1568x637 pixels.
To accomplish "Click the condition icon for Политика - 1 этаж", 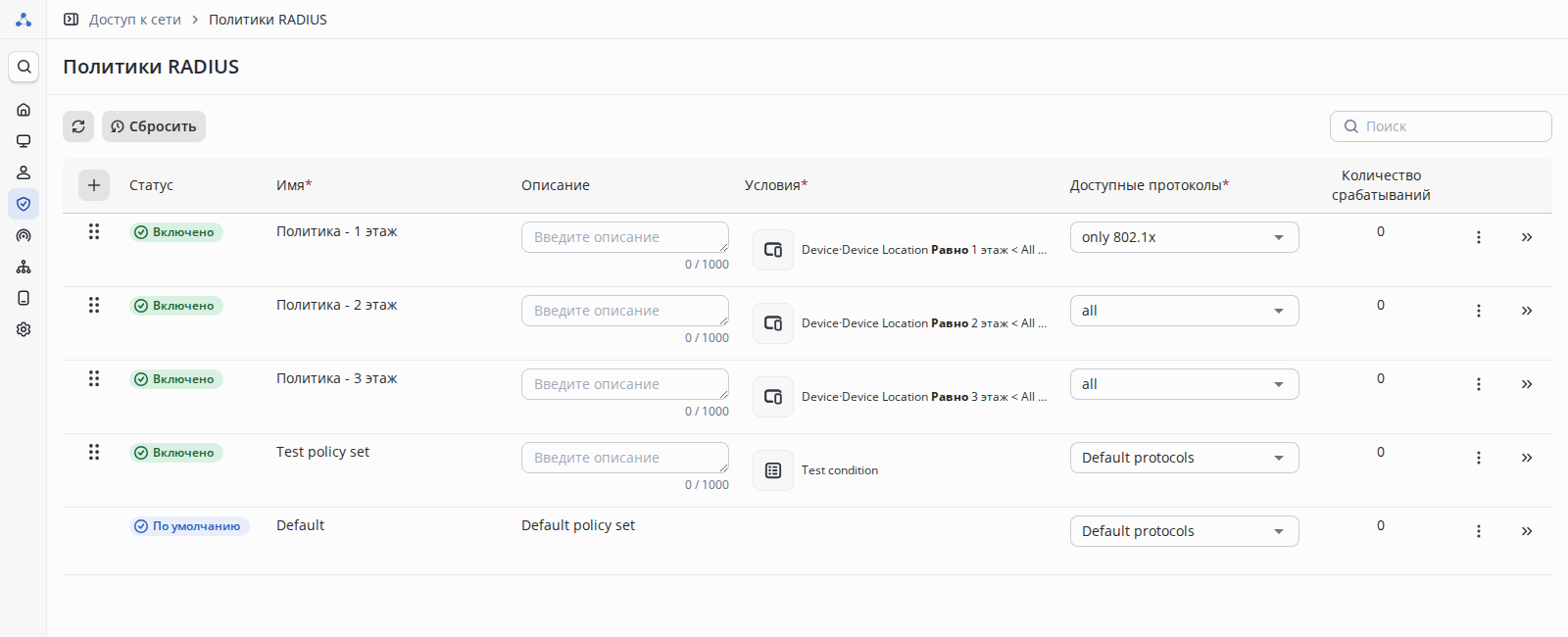I will coord(773,250).
